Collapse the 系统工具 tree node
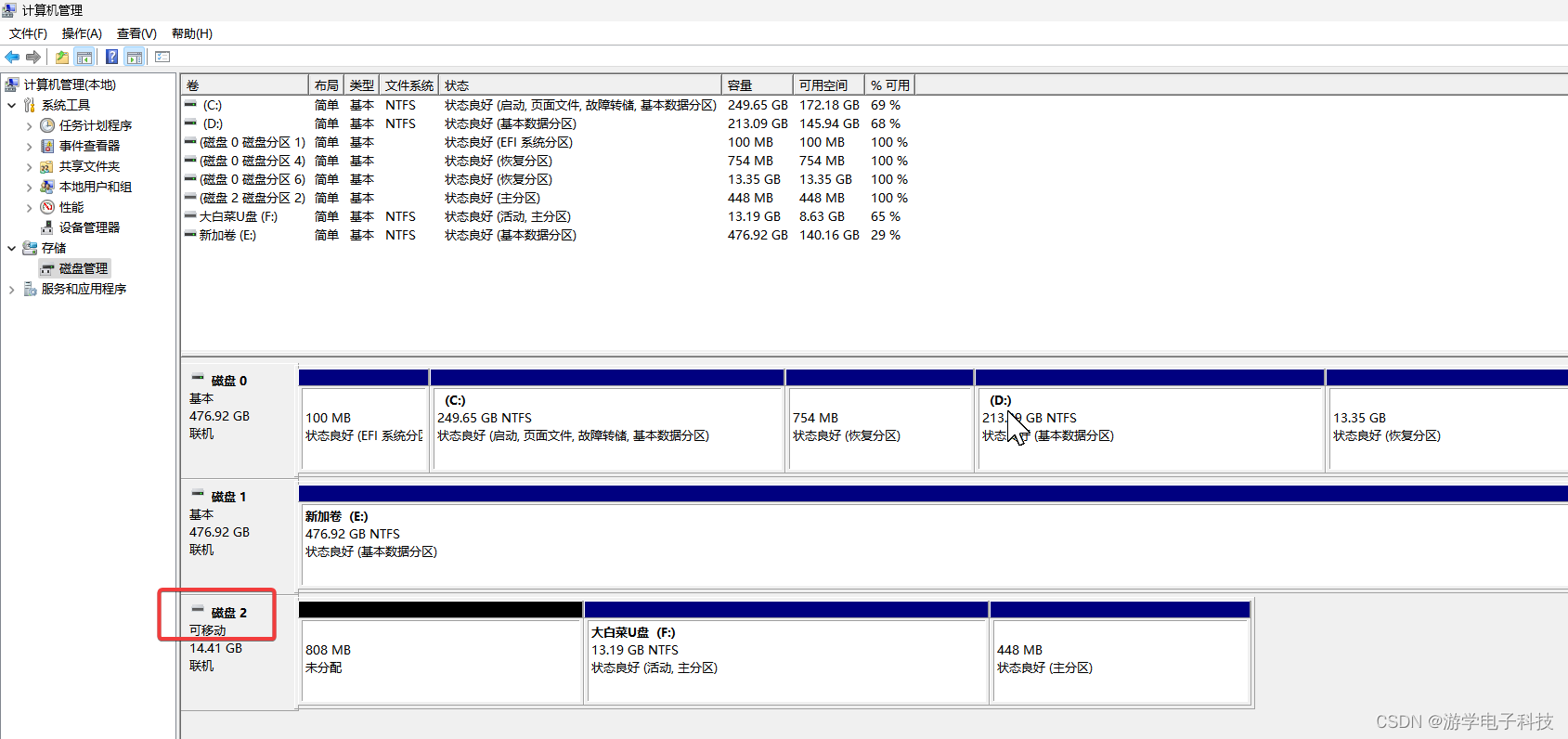 click(x=11, y=105)
